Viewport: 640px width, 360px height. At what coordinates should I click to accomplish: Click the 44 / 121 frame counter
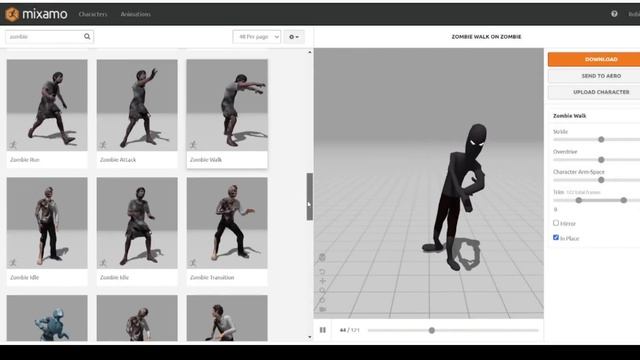point(349,330)
